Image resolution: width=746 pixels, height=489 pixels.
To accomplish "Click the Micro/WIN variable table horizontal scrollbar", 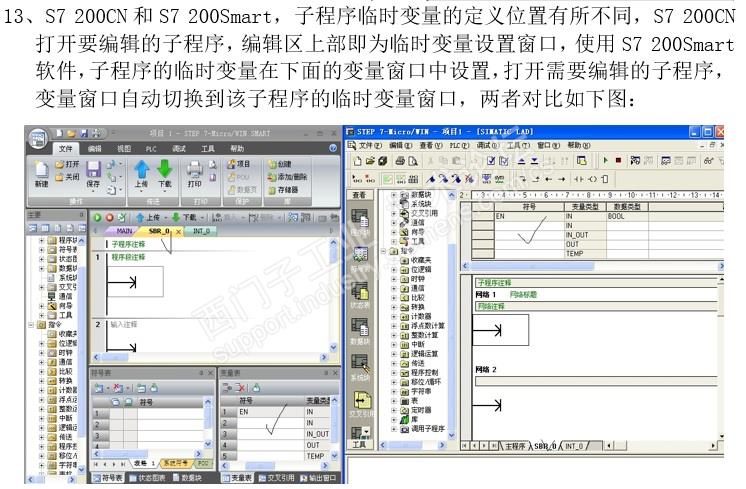I will (x=592, y=266).
